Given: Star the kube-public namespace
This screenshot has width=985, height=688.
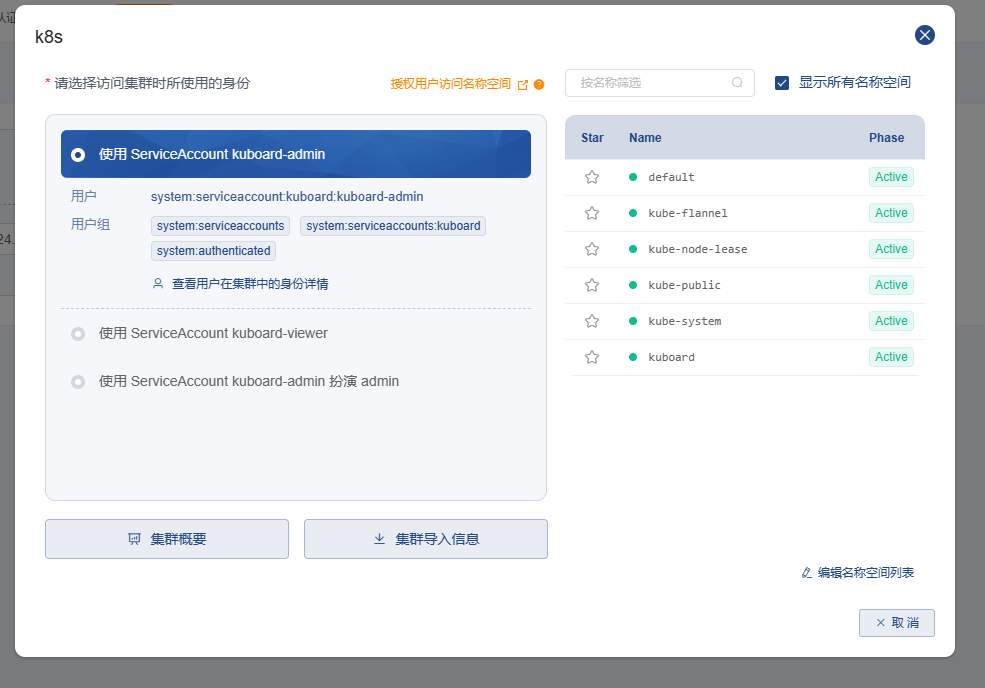Looking at the screenshot, I should coord(592,285).
